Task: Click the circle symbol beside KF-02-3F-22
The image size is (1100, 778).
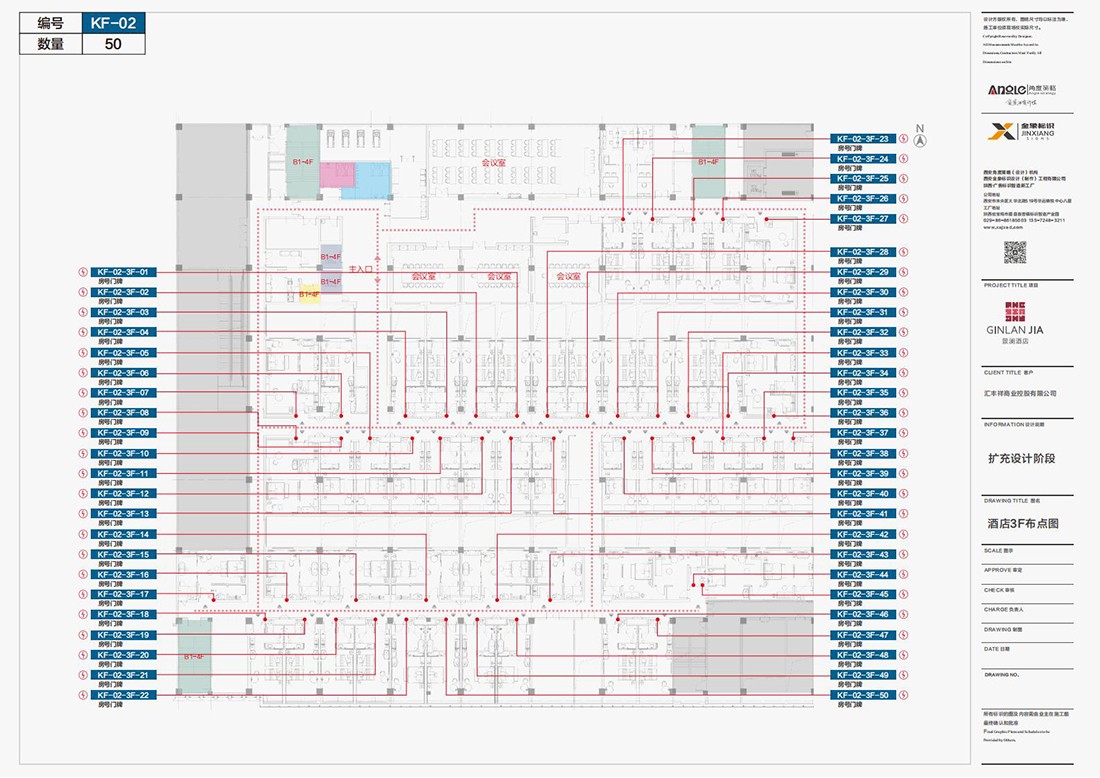Action: tap(84, 695)
